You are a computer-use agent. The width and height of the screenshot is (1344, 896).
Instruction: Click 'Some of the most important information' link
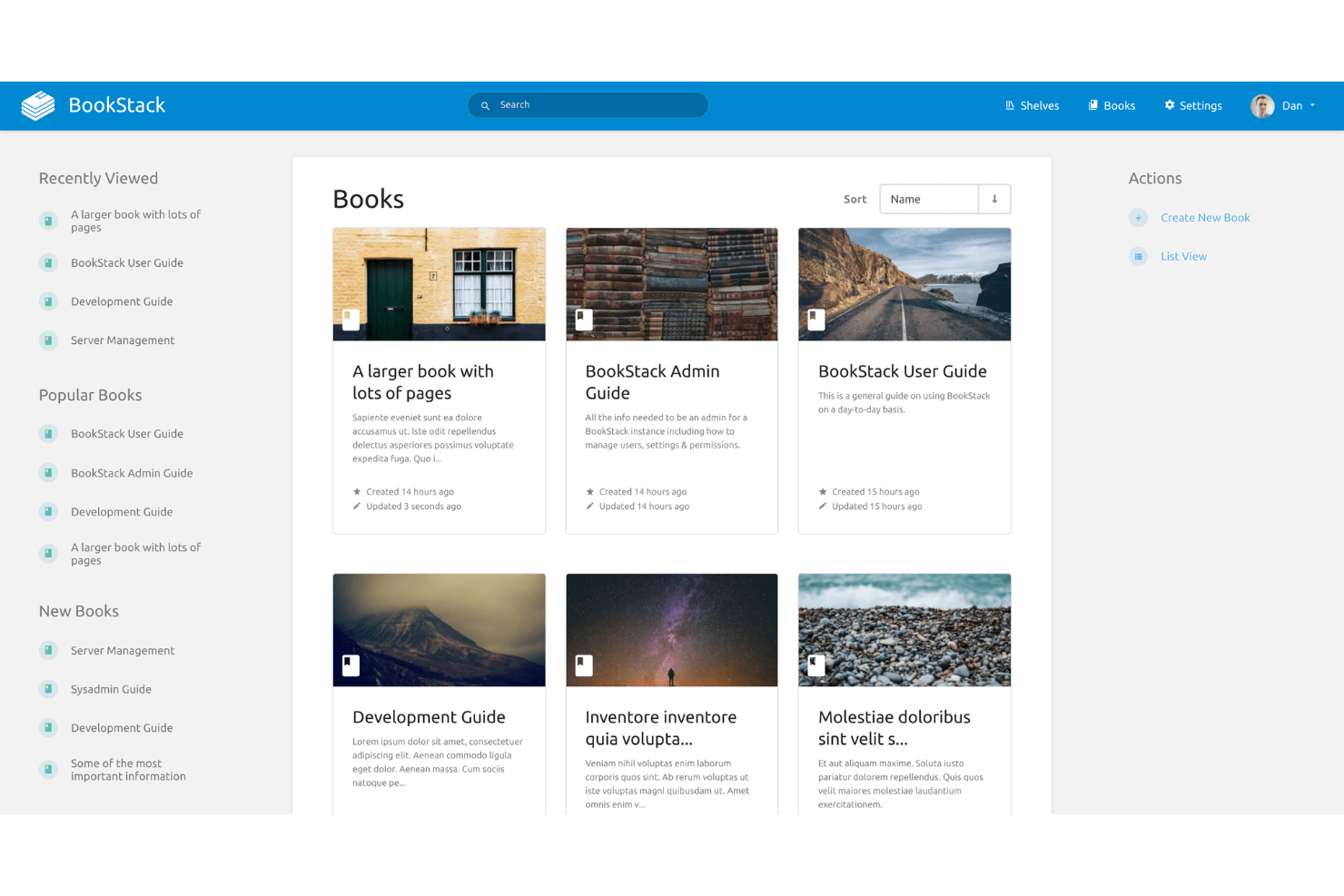point(128,770)
